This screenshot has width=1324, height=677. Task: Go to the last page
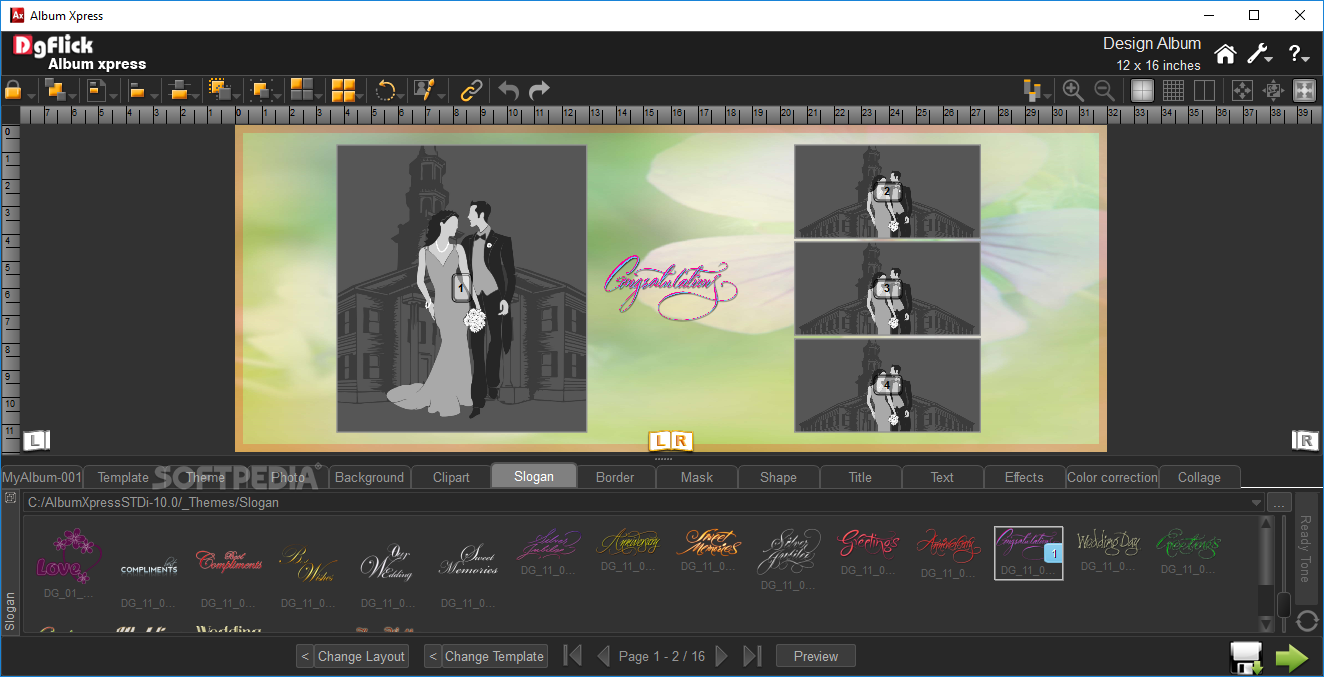click(x=753, y=656)
